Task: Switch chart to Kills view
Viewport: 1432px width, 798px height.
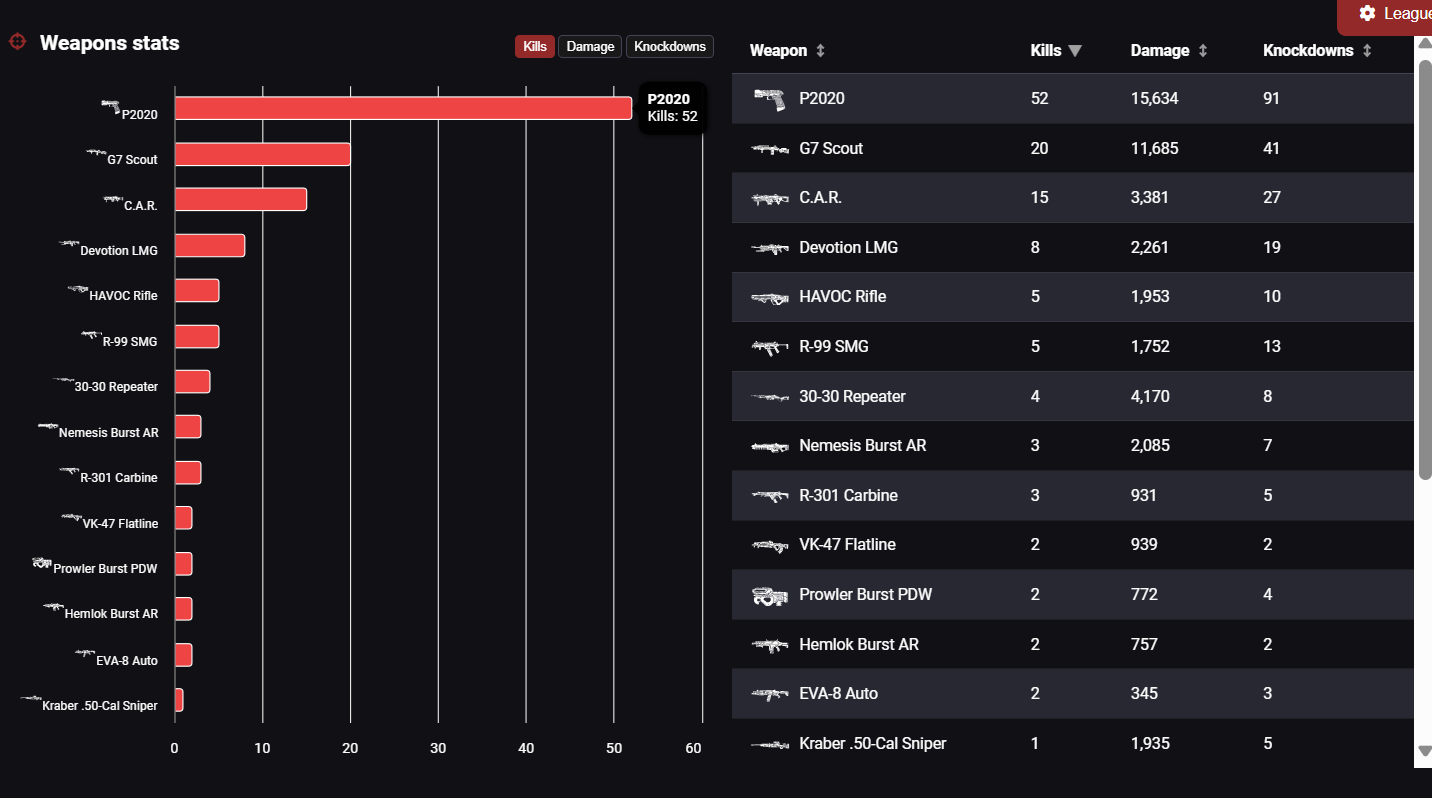Action: click(535, 46)
